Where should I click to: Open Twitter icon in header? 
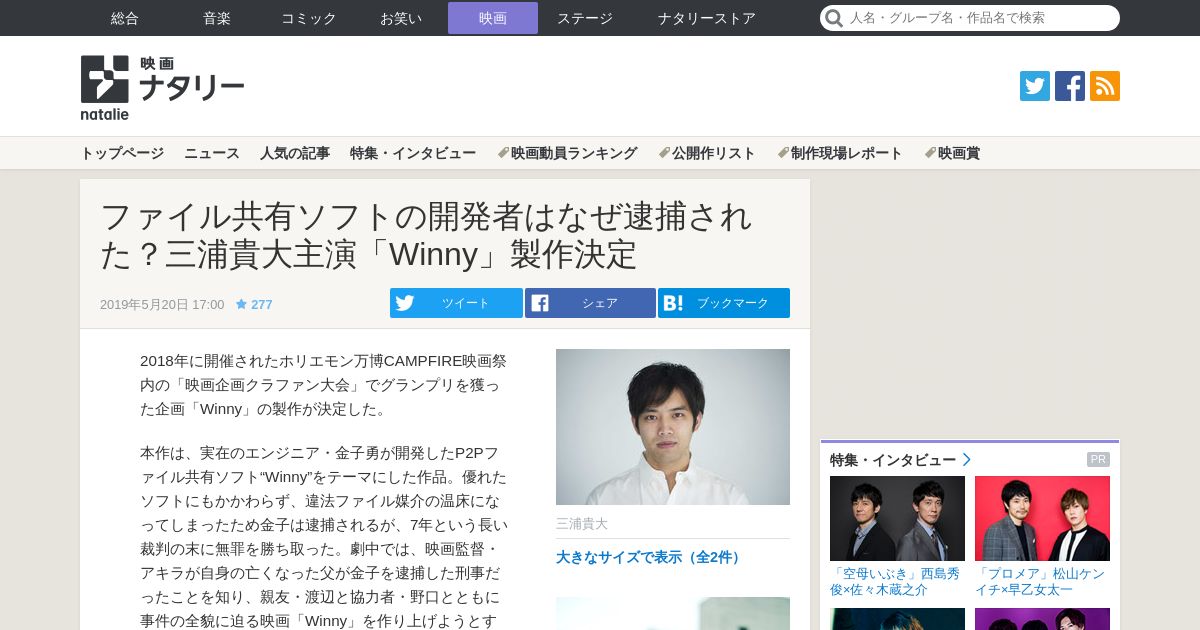(1035, 86)
